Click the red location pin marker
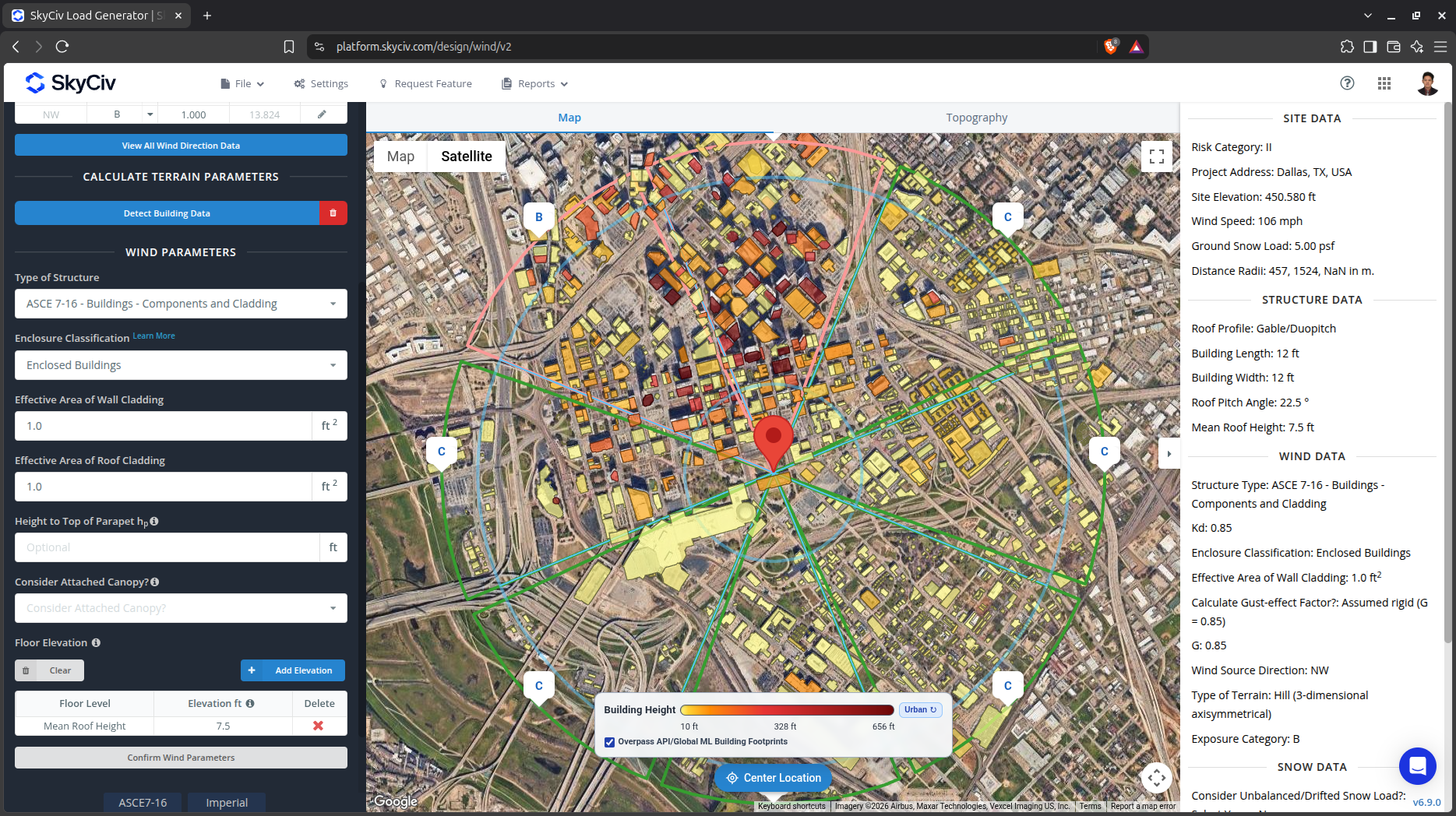Screen dimensions: 1456x816 (x=773, y=442)
